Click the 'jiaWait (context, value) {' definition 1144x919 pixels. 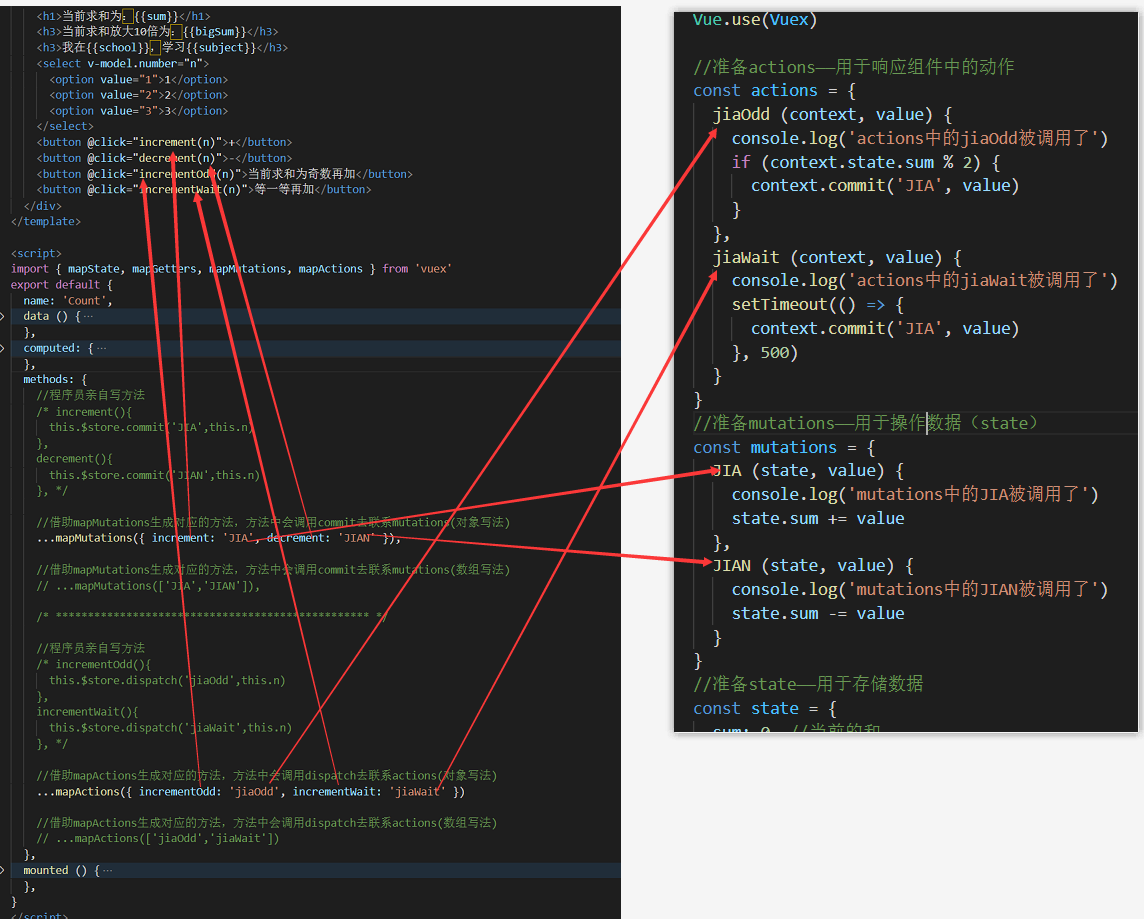838,257
